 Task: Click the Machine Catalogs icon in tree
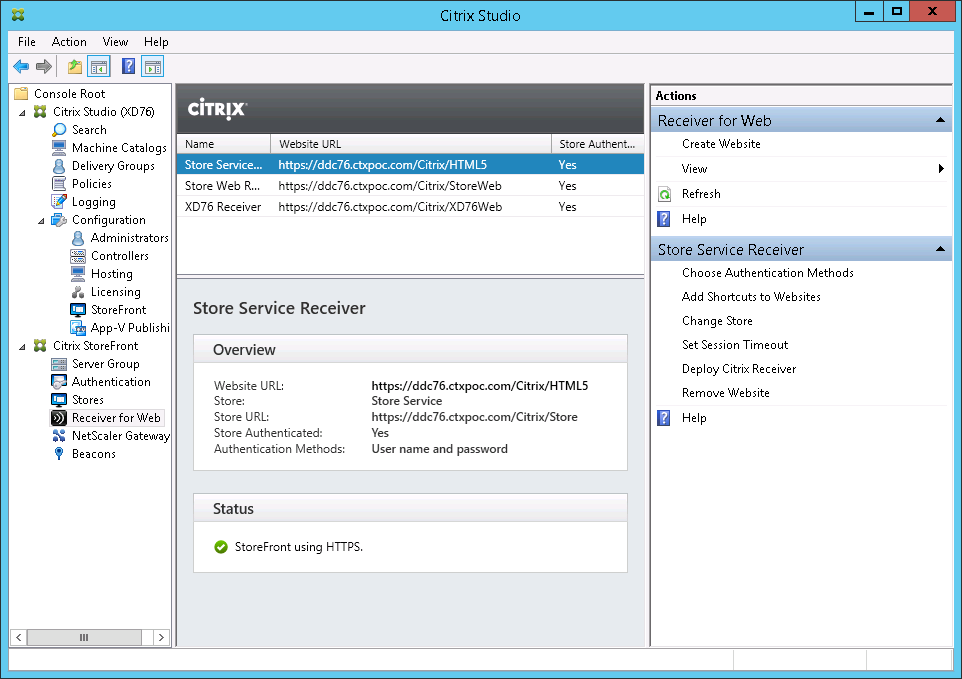point(60,148)
